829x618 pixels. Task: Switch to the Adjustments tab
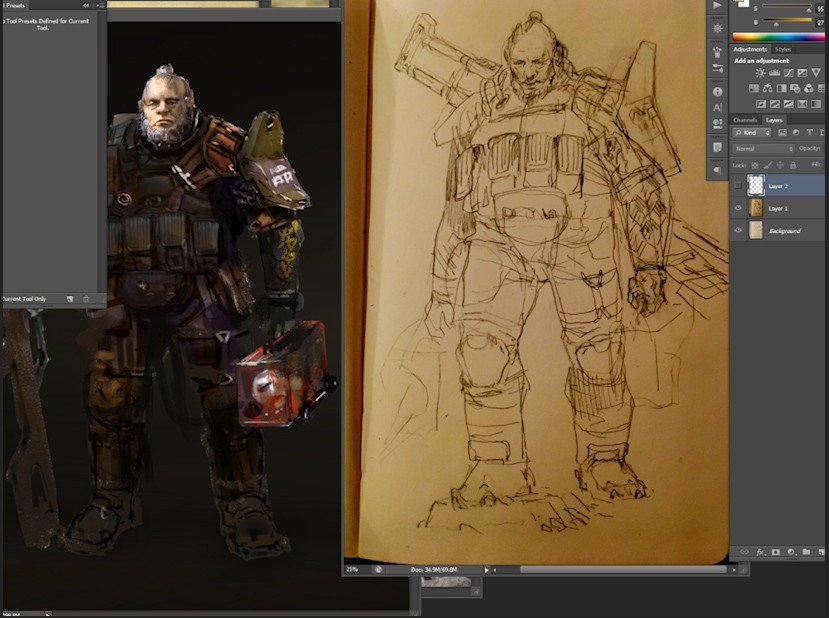point(750,49)
